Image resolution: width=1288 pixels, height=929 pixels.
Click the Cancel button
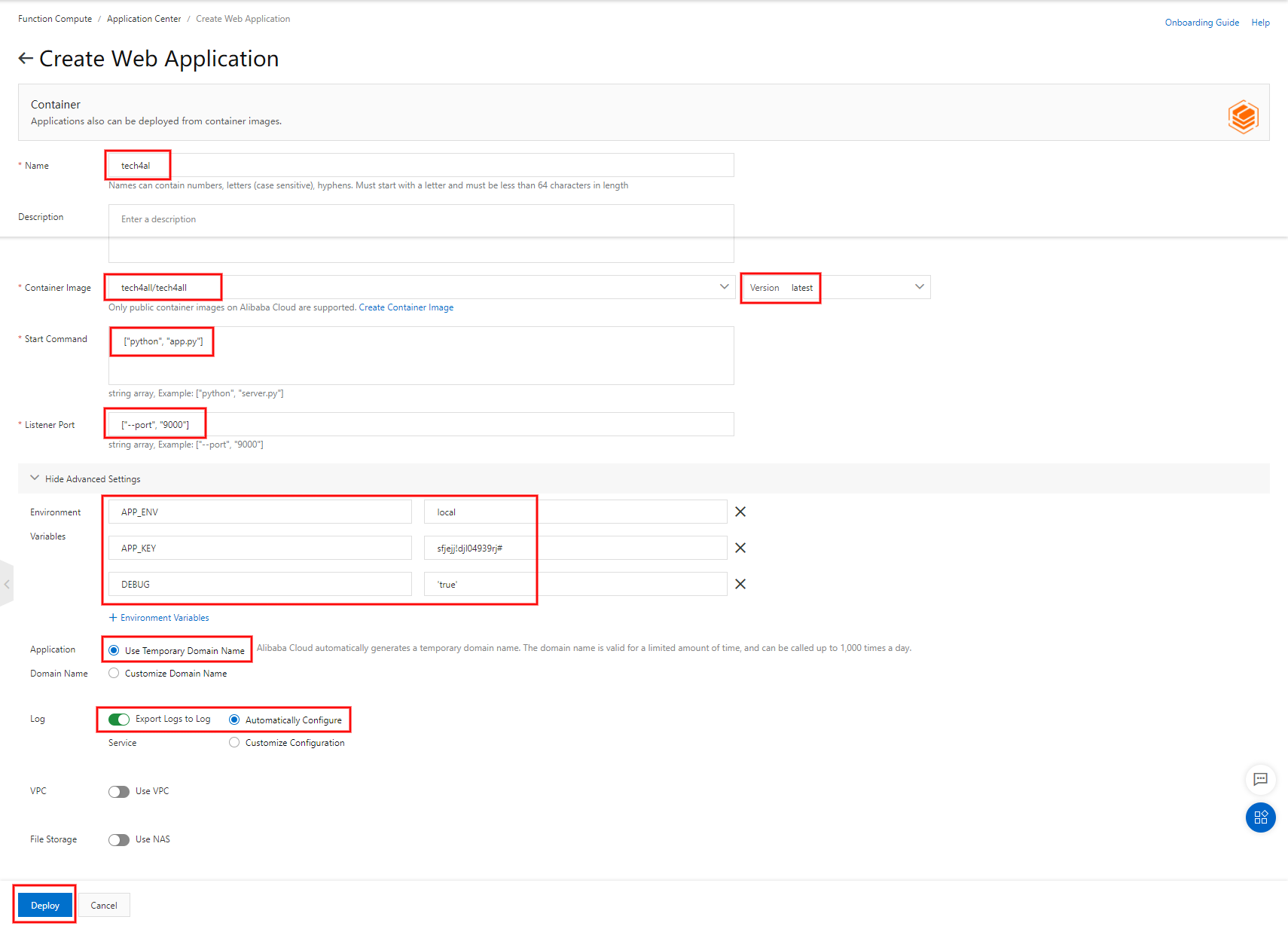click(104, 905)
